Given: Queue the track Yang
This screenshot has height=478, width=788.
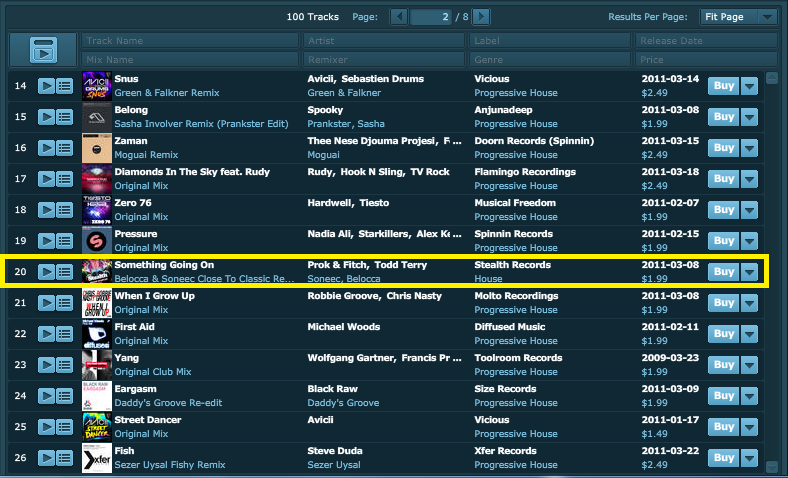Looking at the screenshot, I should 64,365.
